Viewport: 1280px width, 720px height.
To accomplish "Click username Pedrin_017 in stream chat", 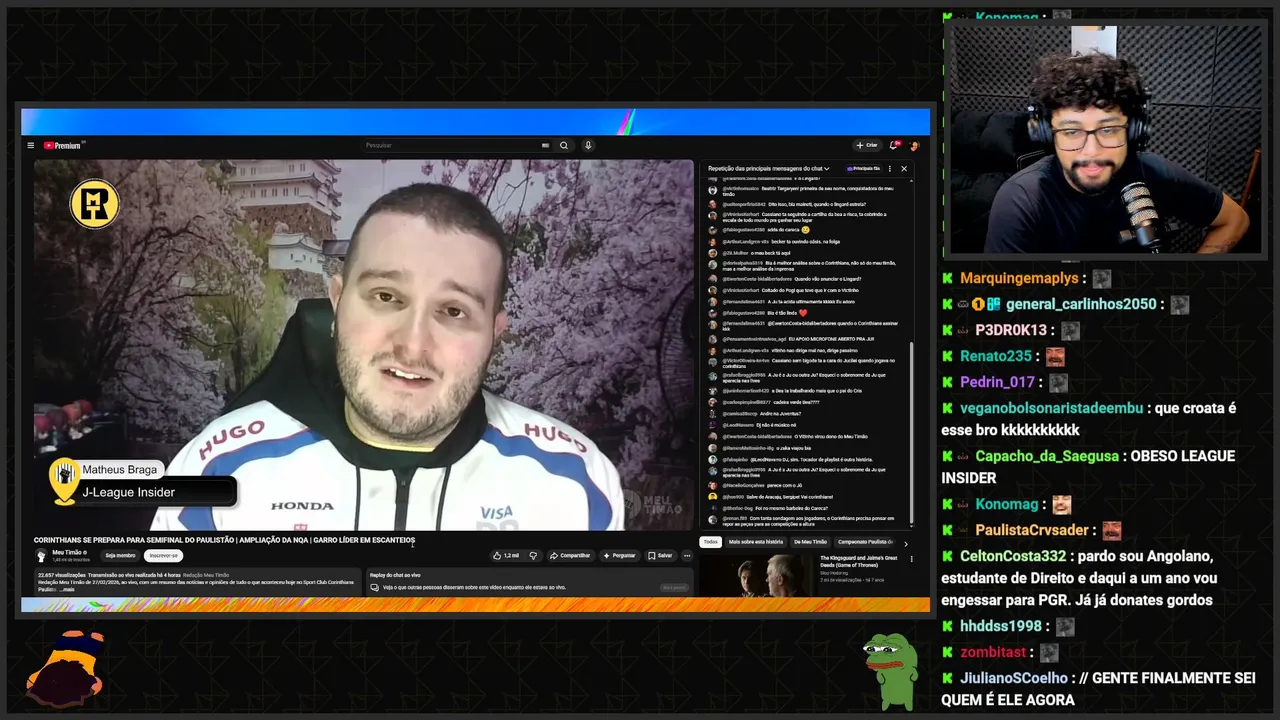I will point(997,382).
